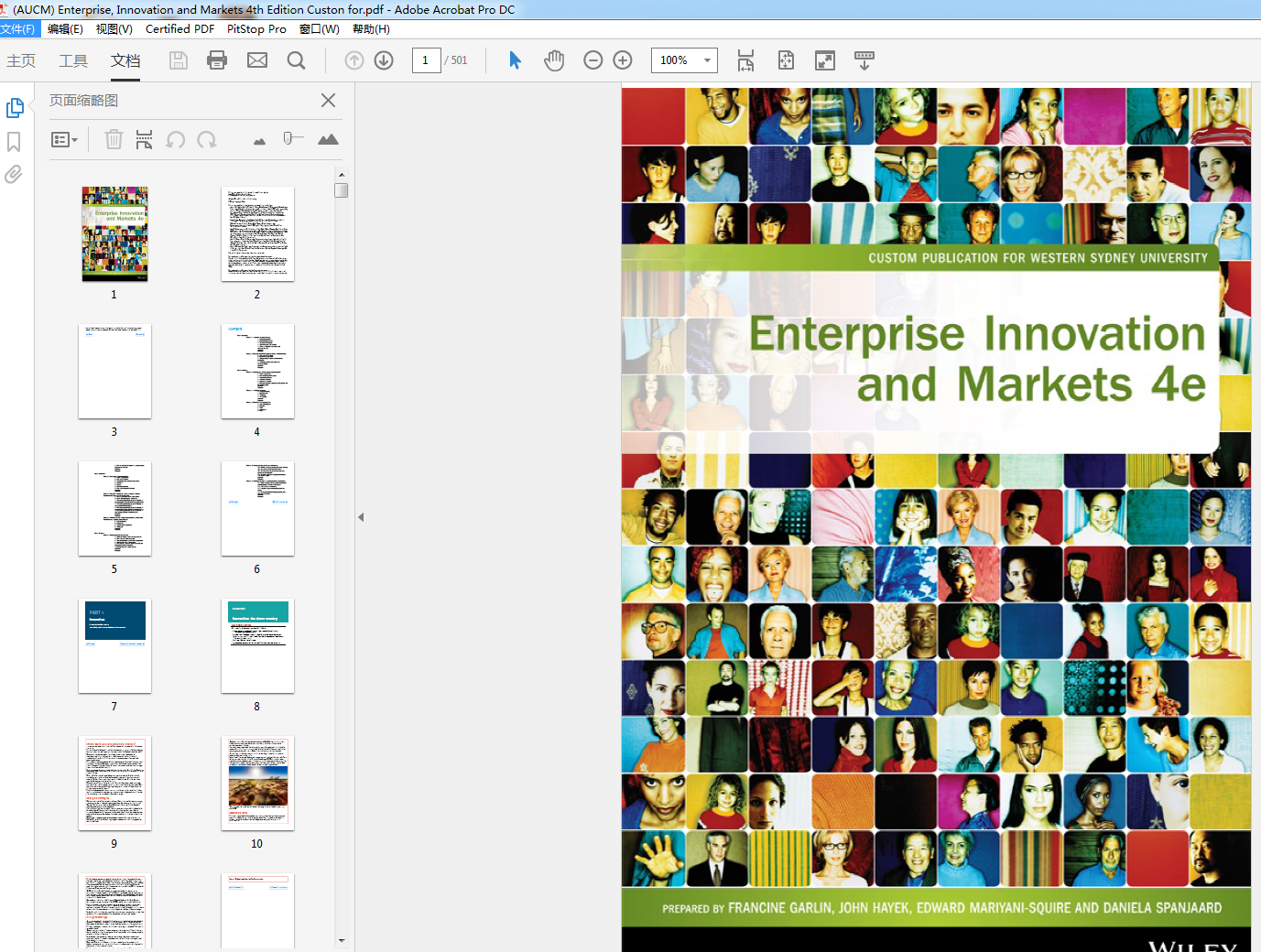Viewport: 1261px width, 952px height.
Task: Collapse the navigation pane arrow
Action: [361, 517]
